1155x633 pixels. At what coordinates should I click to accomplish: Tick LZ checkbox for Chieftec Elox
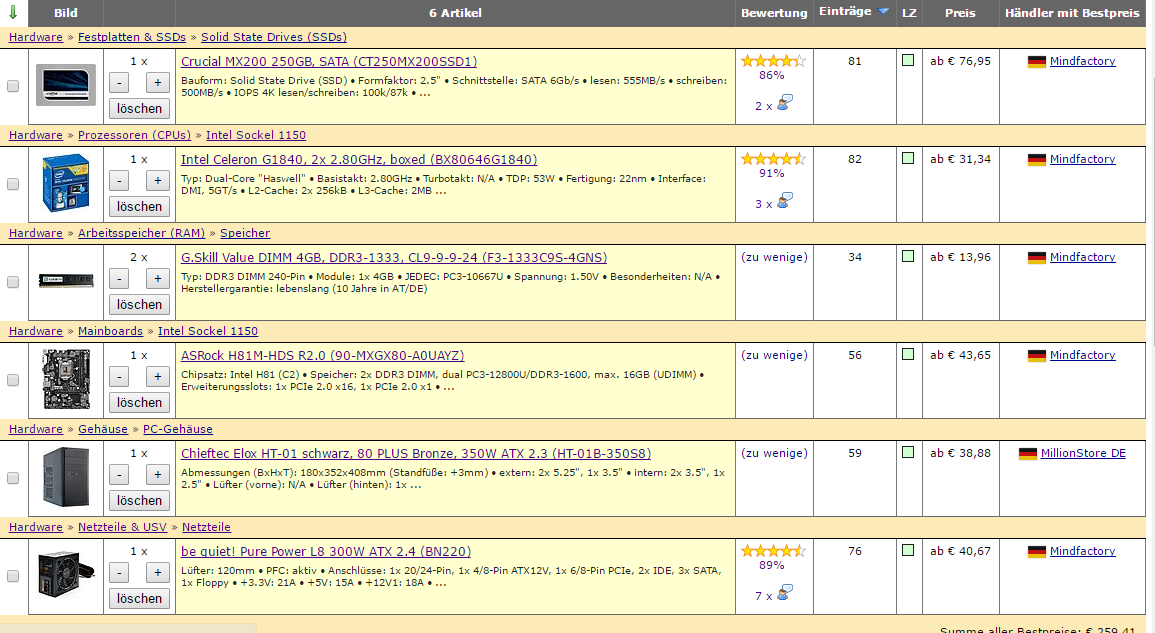click(x=908, y=452)
